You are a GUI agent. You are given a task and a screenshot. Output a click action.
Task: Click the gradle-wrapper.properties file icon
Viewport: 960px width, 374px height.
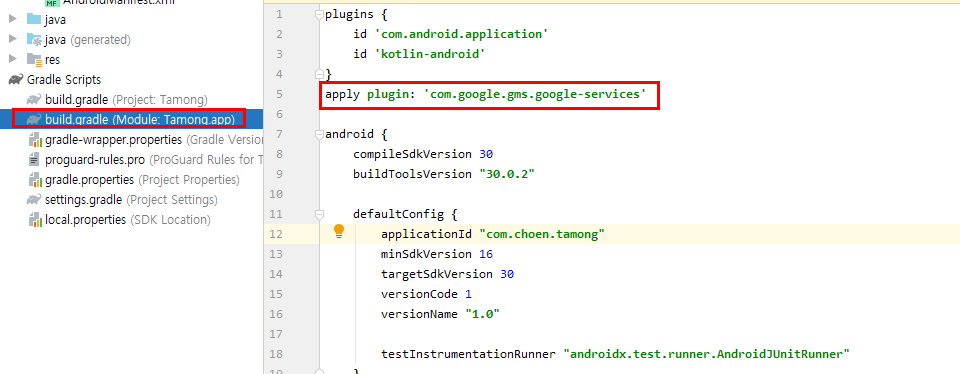coord(34,140)
